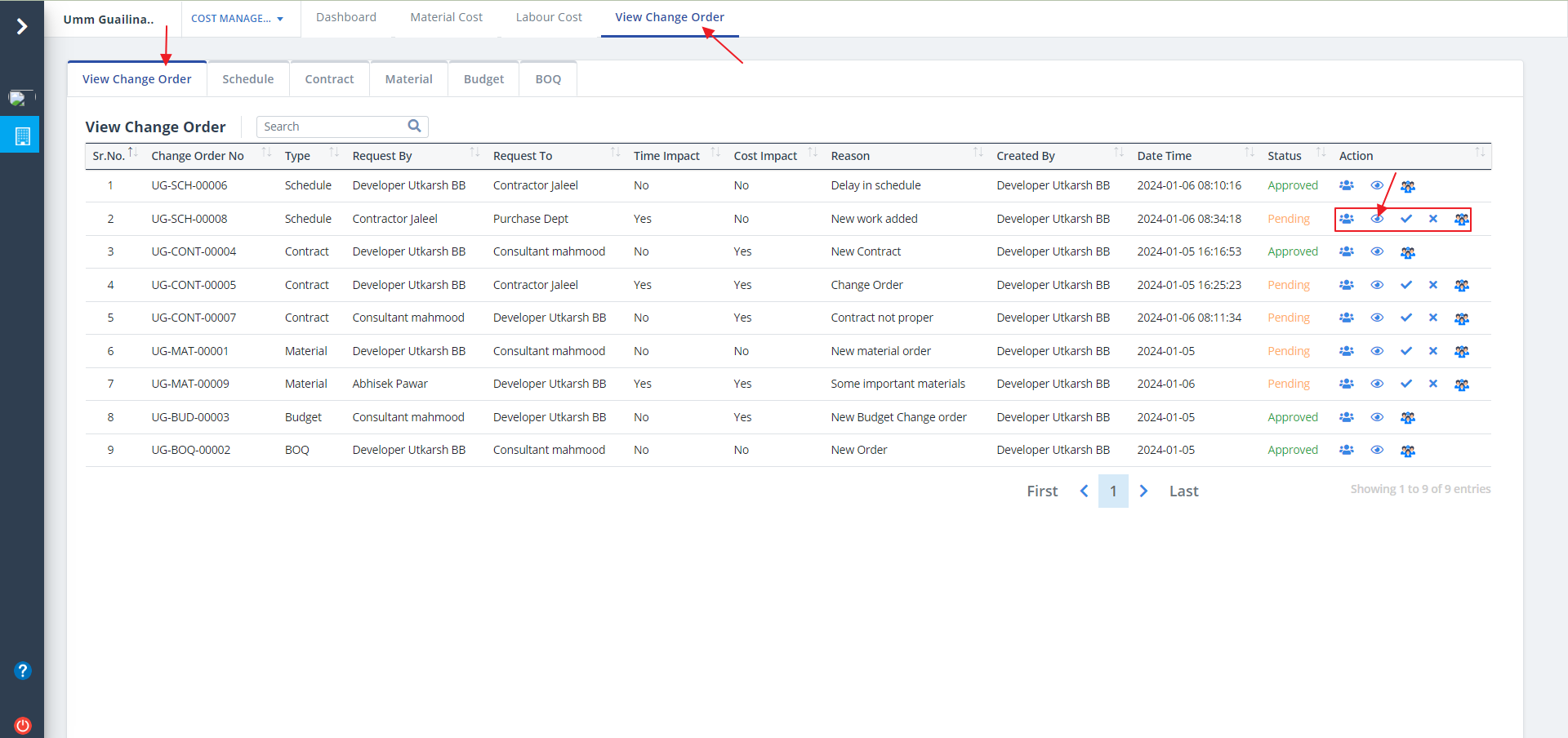The width and height of the screenshot is (1568, 738).
Task: Expand the sidebar with the chevron arrow
Action: pos(22,26)
